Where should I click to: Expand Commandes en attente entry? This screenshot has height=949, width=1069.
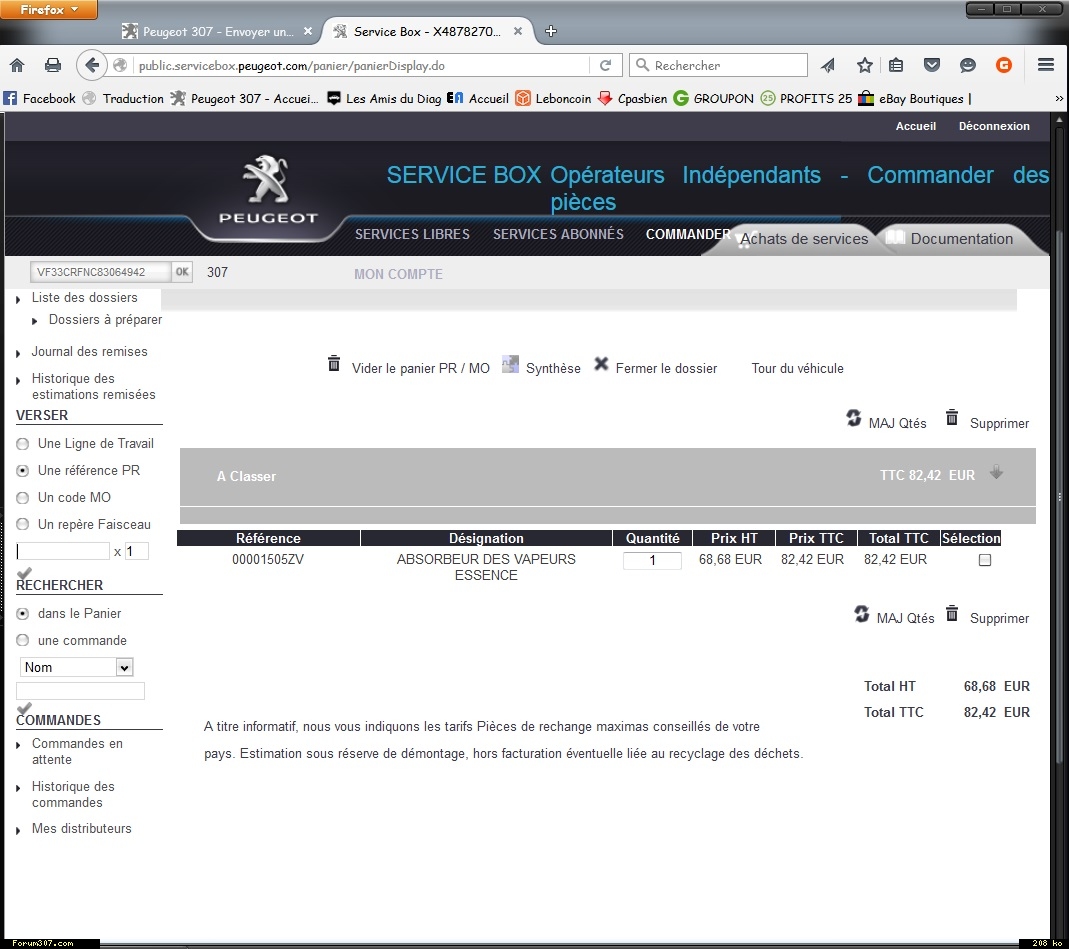click(19, 745)
